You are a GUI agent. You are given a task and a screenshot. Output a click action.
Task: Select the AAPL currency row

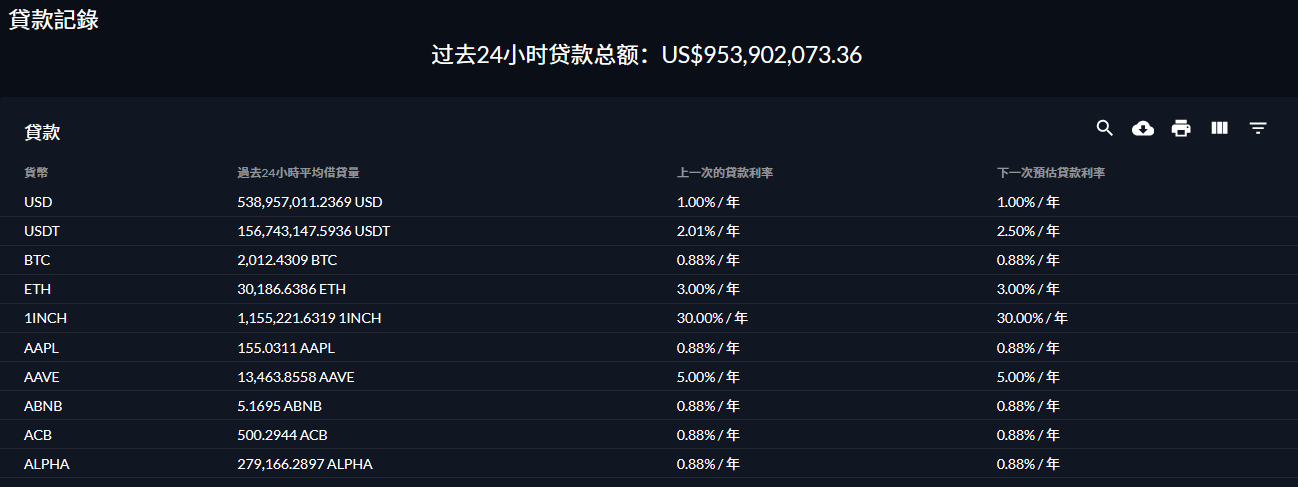[x=649, y=348]
